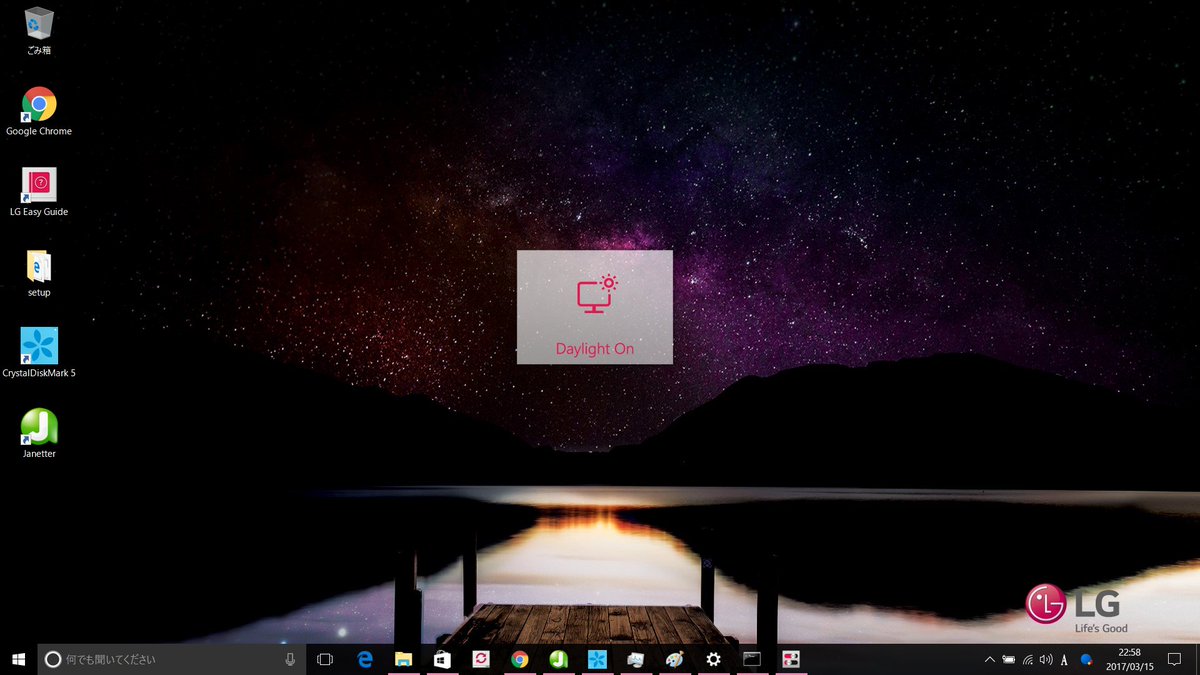Viewport: 1200px width, 675px height.
Task: Open the Windows Store from the taskbar
Action: click(442, 659)
